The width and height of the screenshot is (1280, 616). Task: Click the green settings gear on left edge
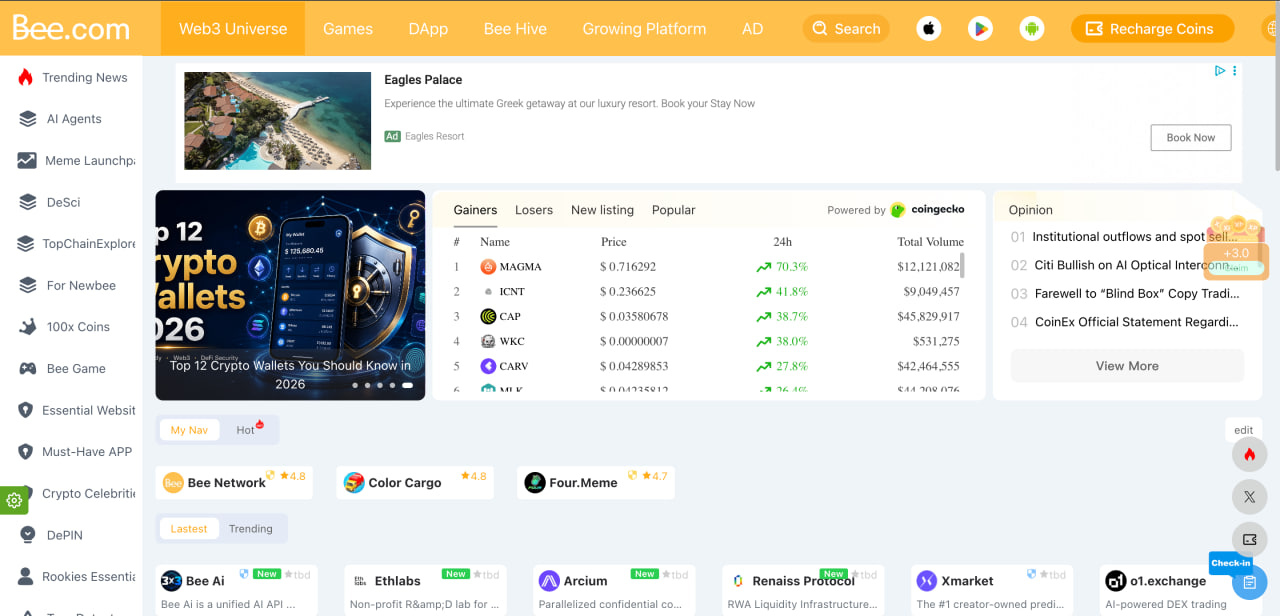tap(14, 501)
